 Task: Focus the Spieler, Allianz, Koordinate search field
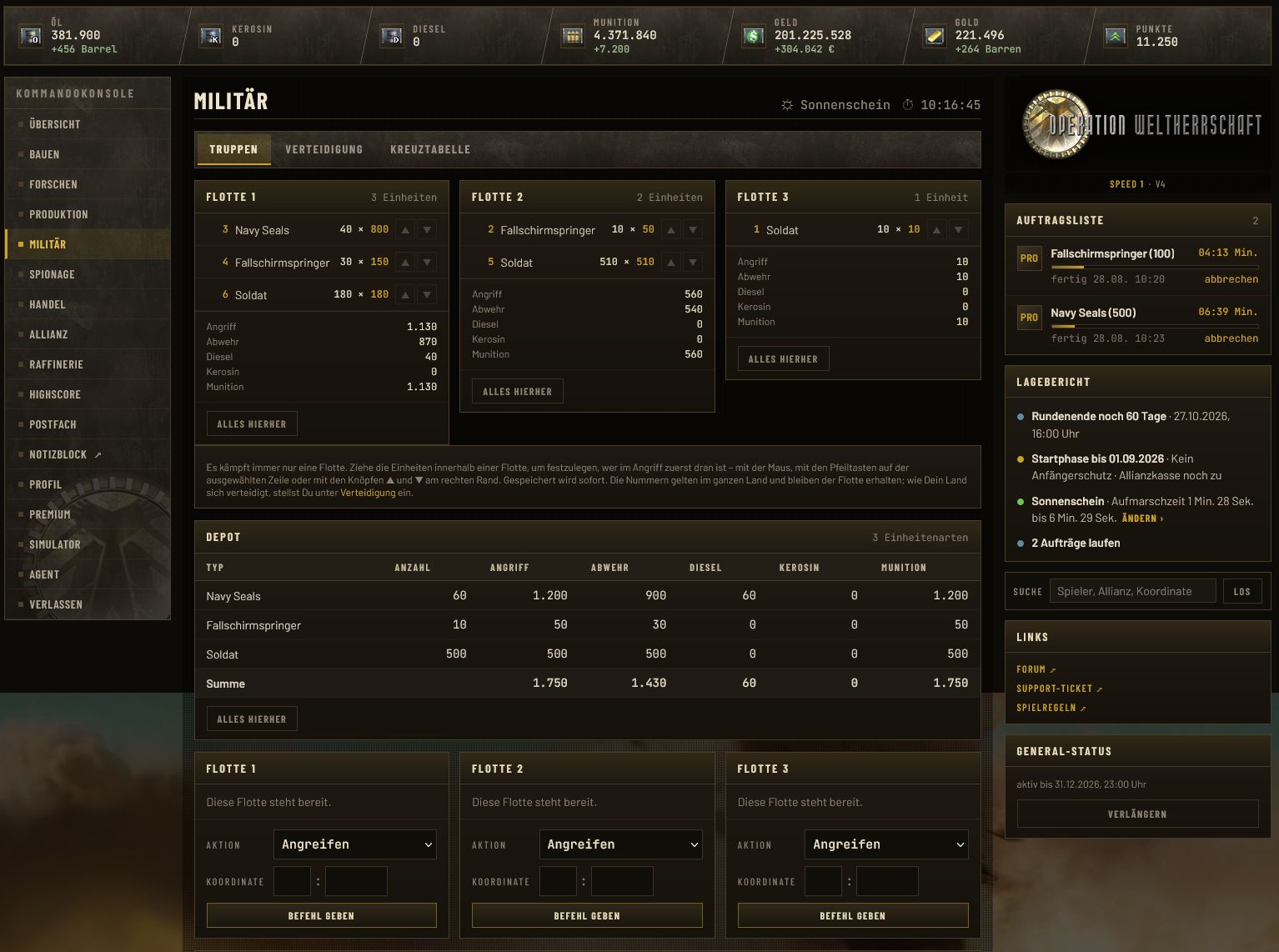click(x=1132, y=591)
